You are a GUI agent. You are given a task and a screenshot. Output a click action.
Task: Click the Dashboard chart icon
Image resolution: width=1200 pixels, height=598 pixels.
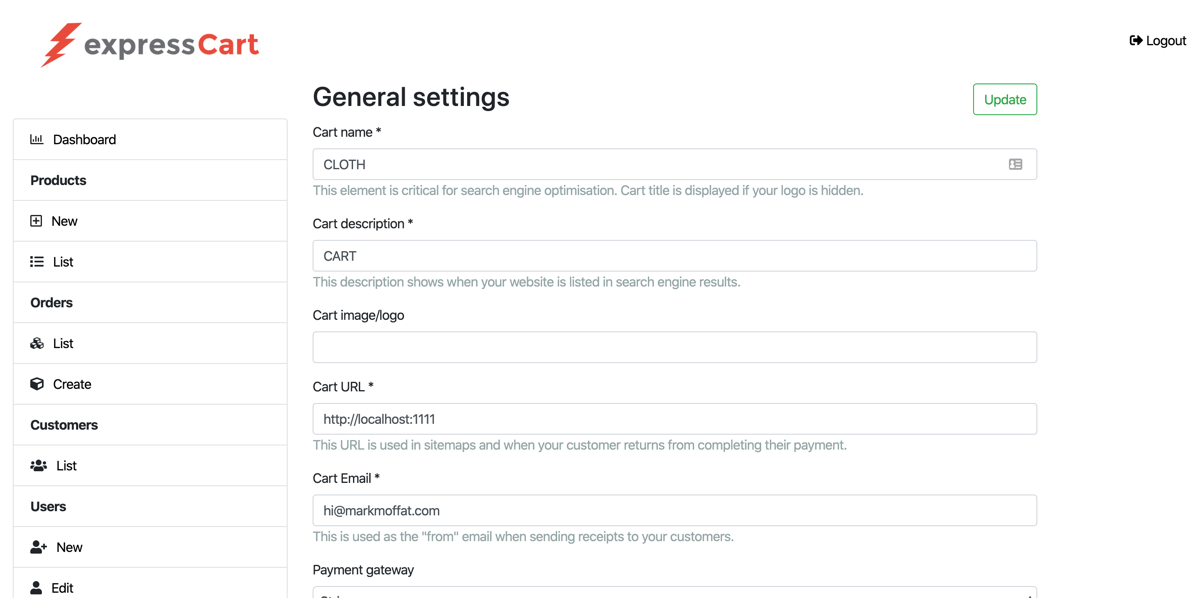(37, 140)
